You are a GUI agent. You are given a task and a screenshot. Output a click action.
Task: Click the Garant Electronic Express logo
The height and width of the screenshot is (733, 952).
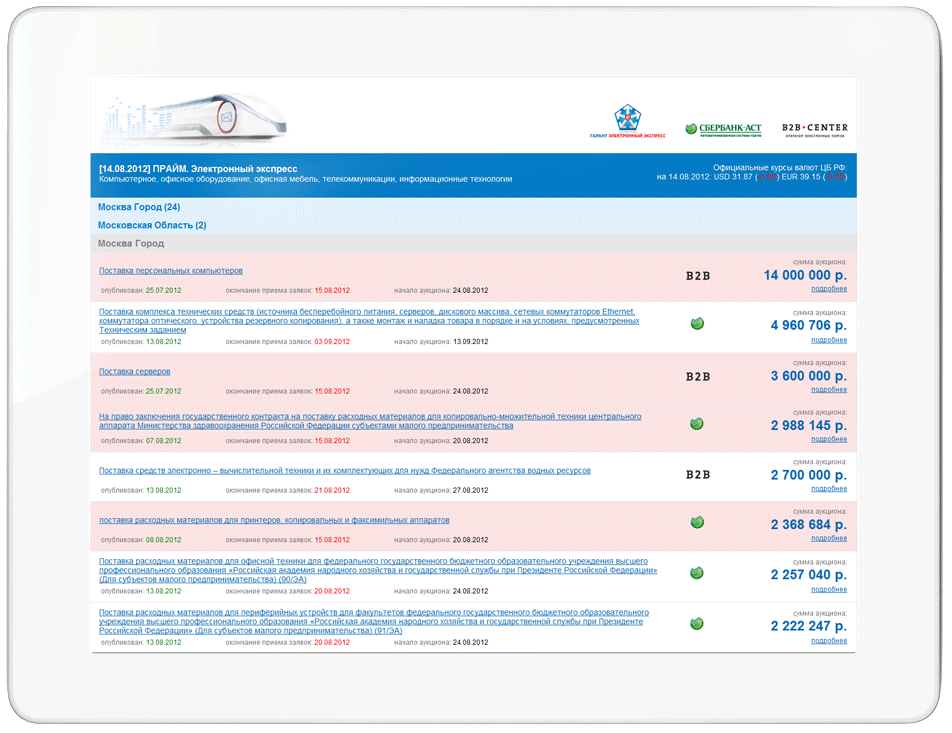(627, 121)
